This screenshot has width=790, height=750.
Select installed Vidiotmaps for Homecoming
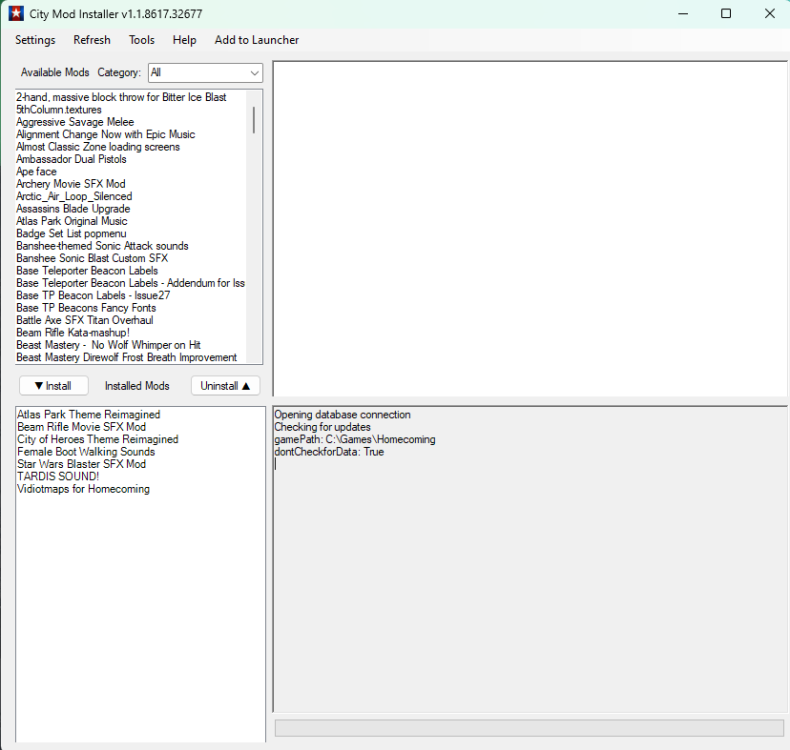84,489
